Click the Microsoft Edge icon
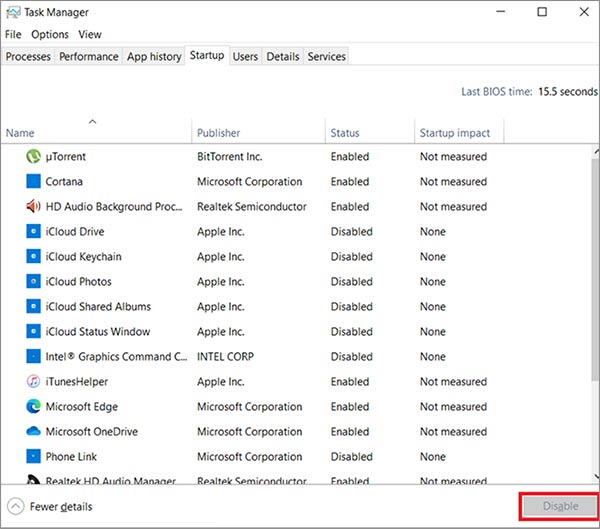Image resolution: width=600 pixels, height=529 pixels. point(33,406)
